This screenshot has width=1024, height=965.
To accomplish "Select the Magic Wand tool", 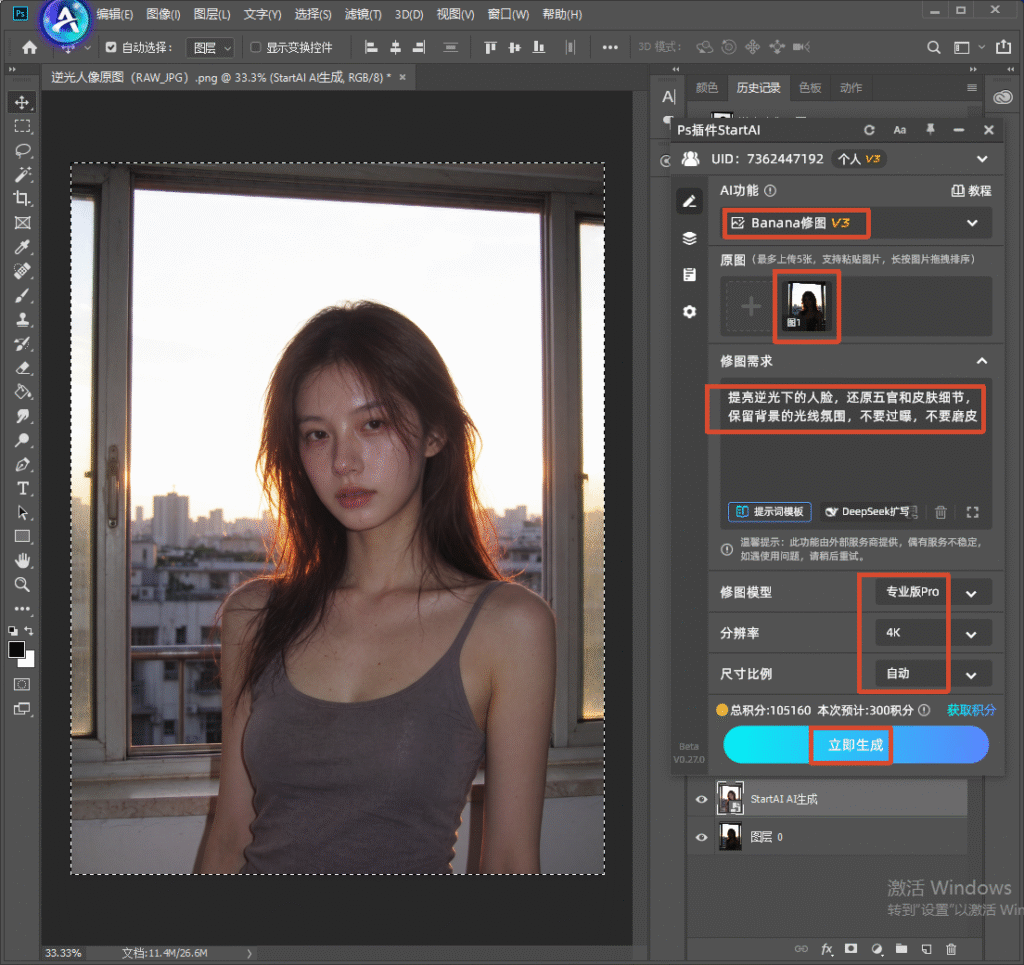I will coord(22,175).
